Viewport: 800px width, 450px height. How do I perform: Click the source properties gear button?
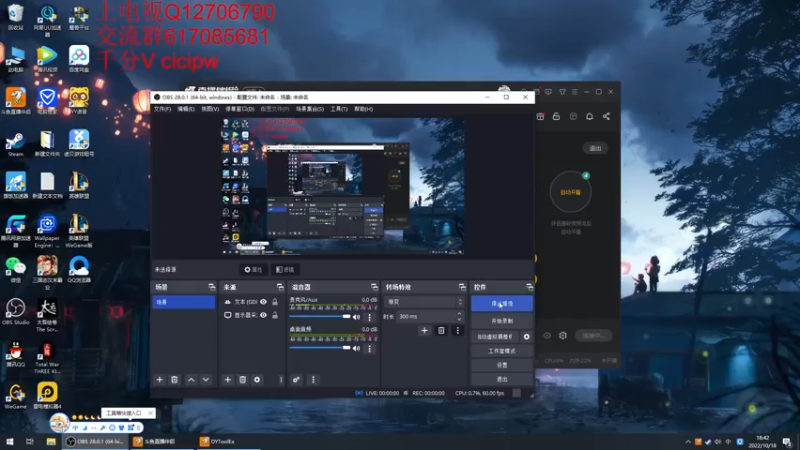[x=253, y=269]
